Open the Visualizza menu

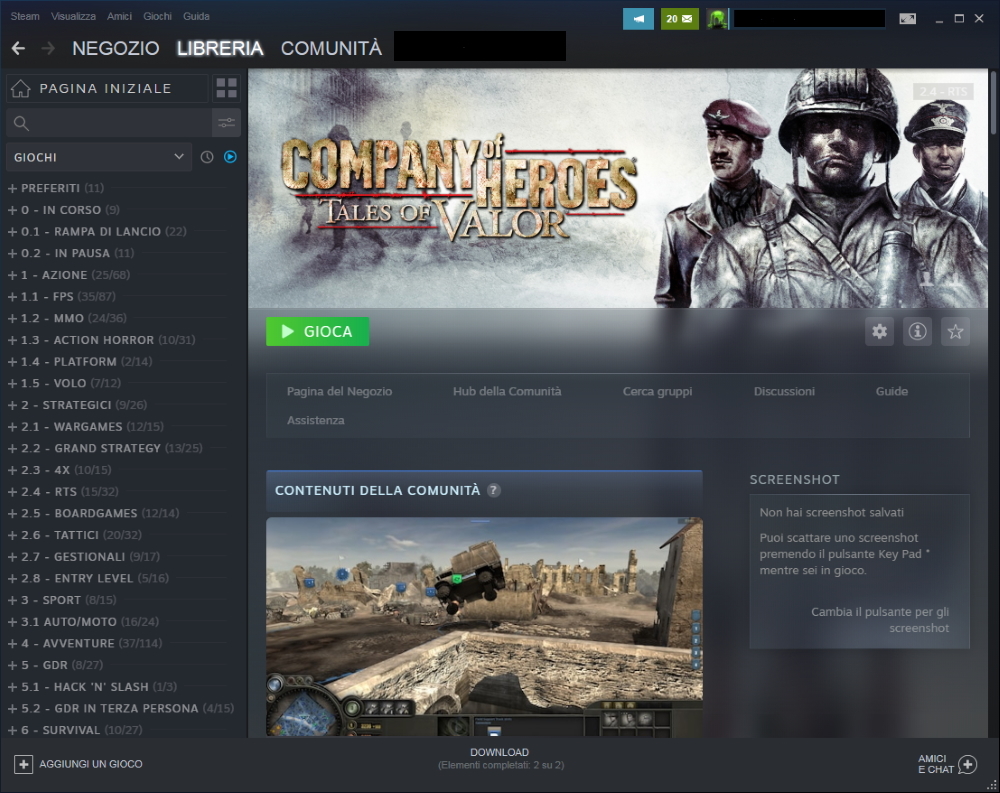(73, 16)
